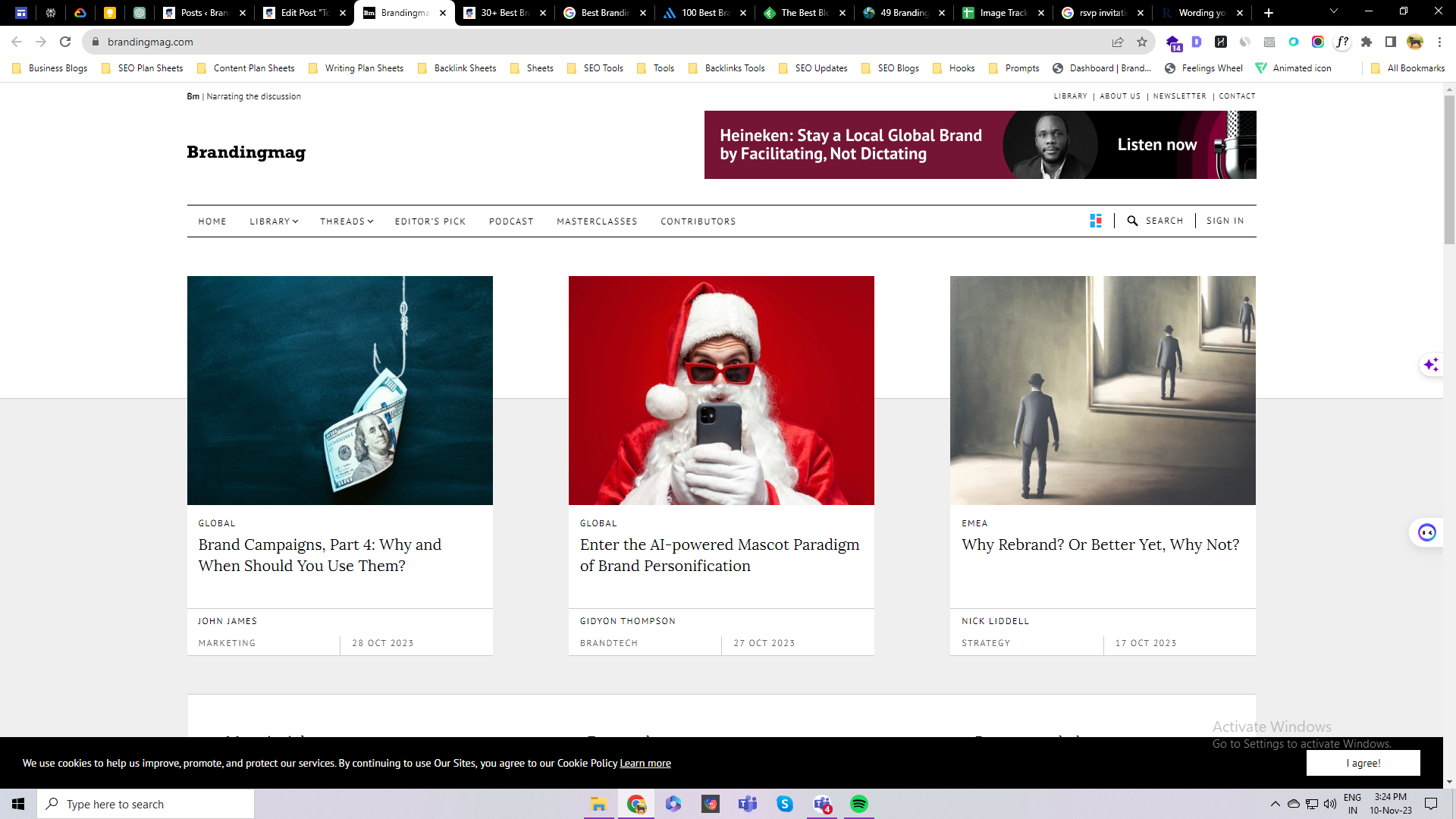Open the All Bookmarks folder
The image size is (1456, 819).
click(1407, 68)
